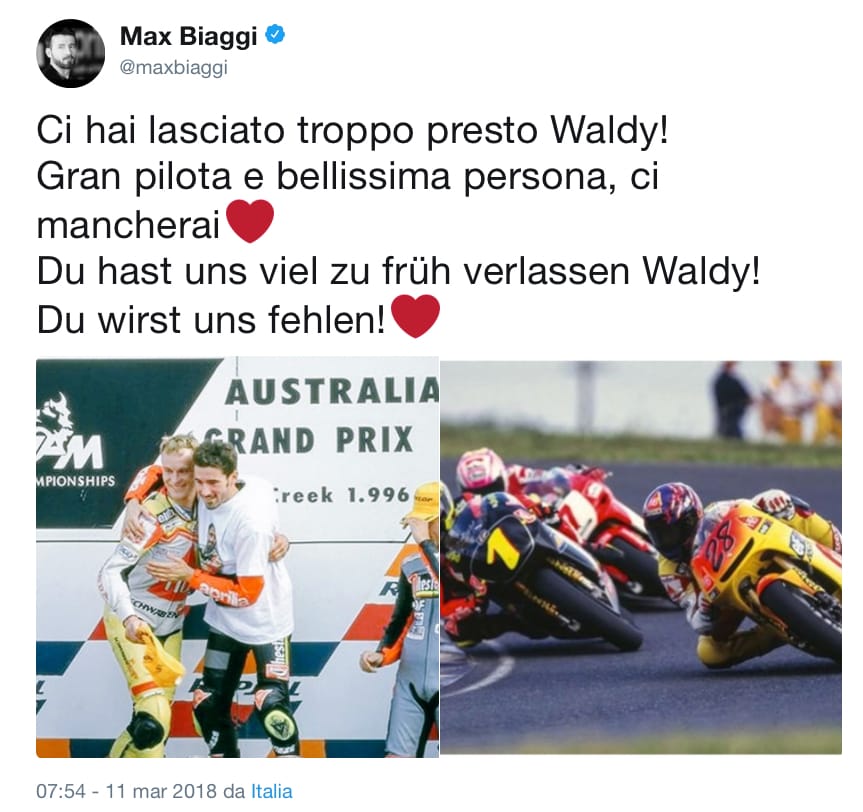Screen dimensions: 863x812
Task: Click the word 'mancherai'
Action: click(x=128, y=225)
